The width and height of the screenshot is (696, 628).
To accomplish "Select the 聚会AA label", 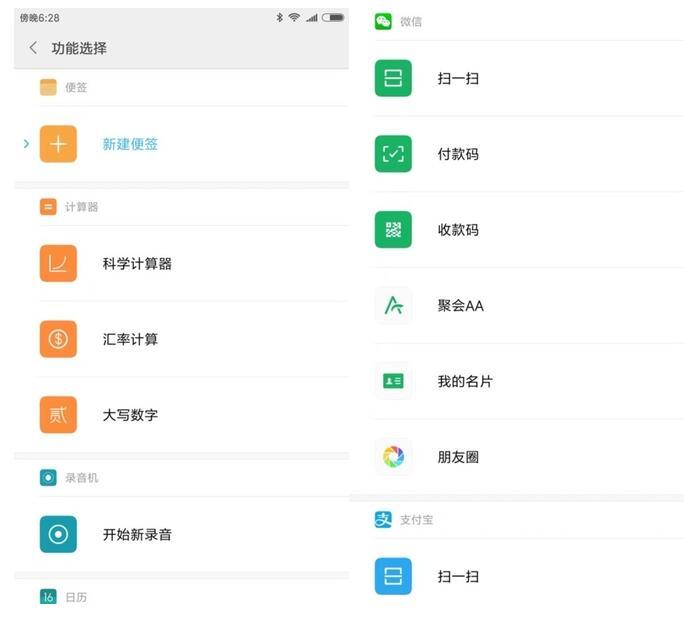I will click(x=461, y=305).
